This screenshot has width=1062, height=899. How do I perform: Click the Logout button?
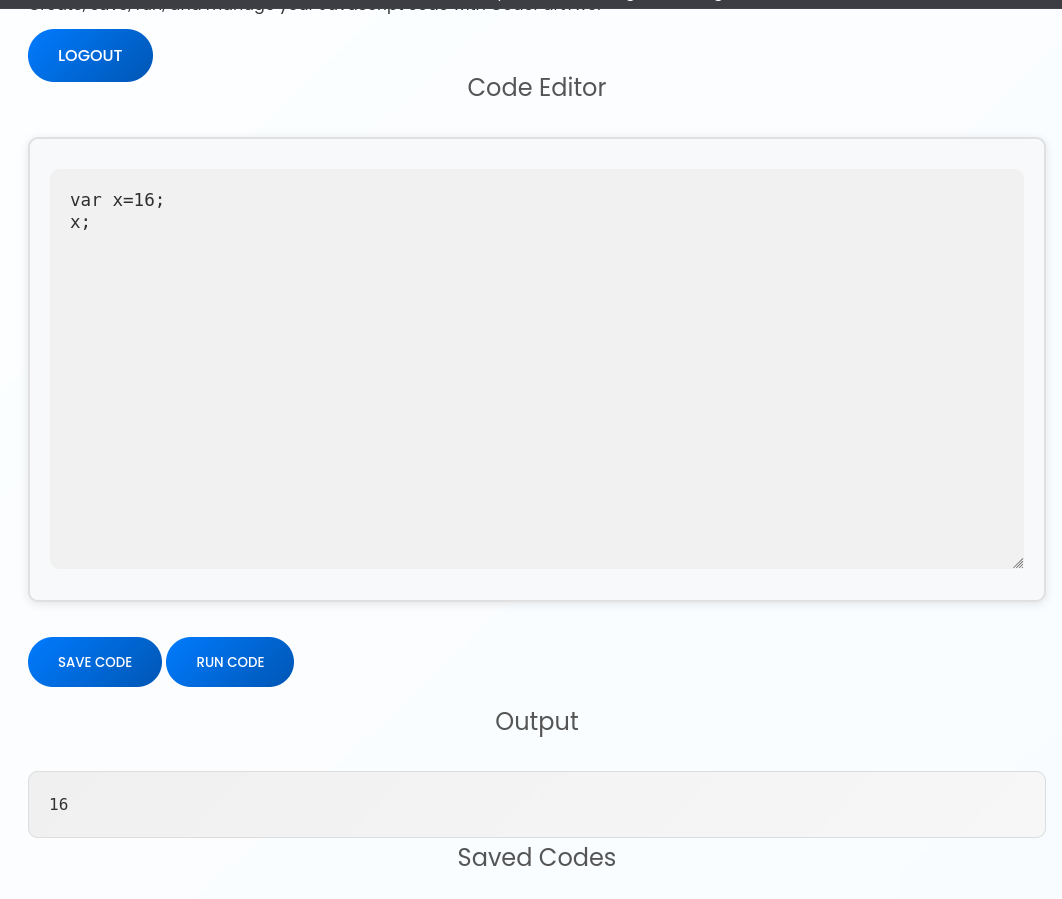pos(90,56)
